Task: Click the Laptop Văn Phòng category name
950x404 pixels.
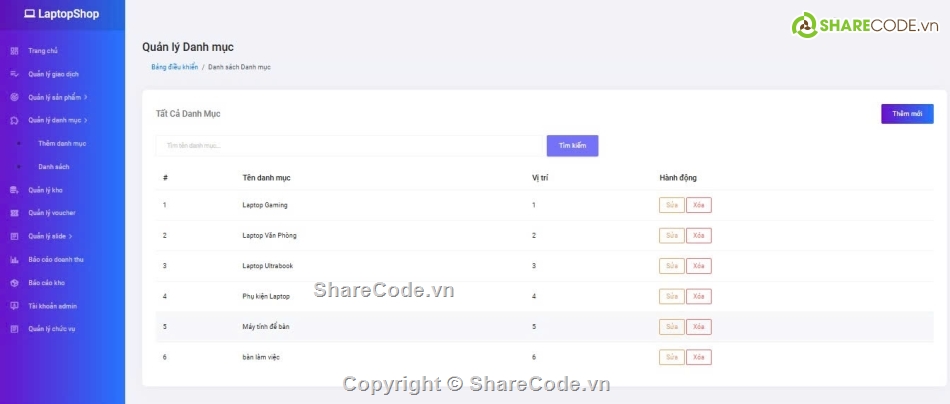Action: (x=270, y=236)
